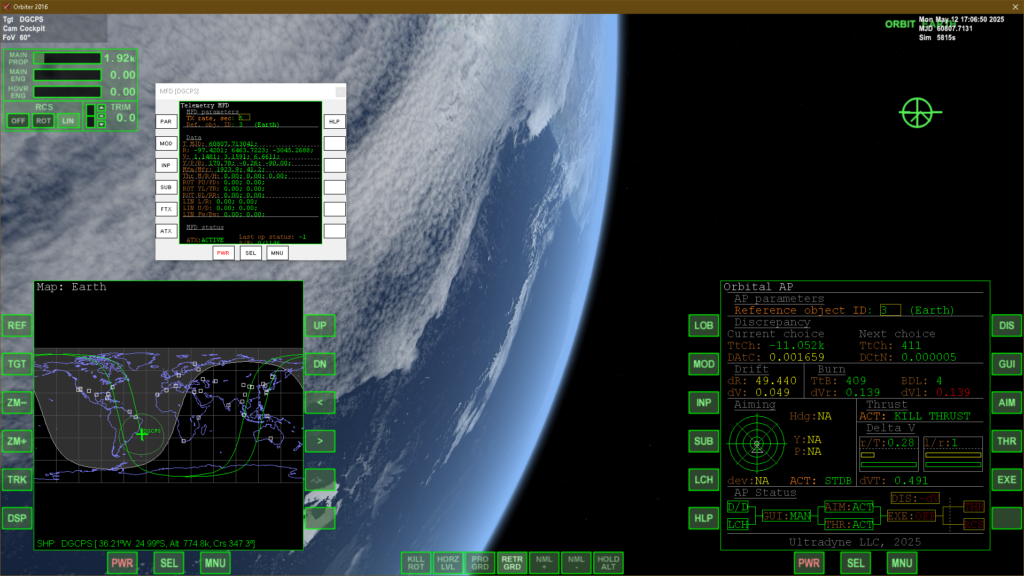The image size is (1024, 576).
Task: Click the right arrow (>) map button
Action: tap(320, 441)
